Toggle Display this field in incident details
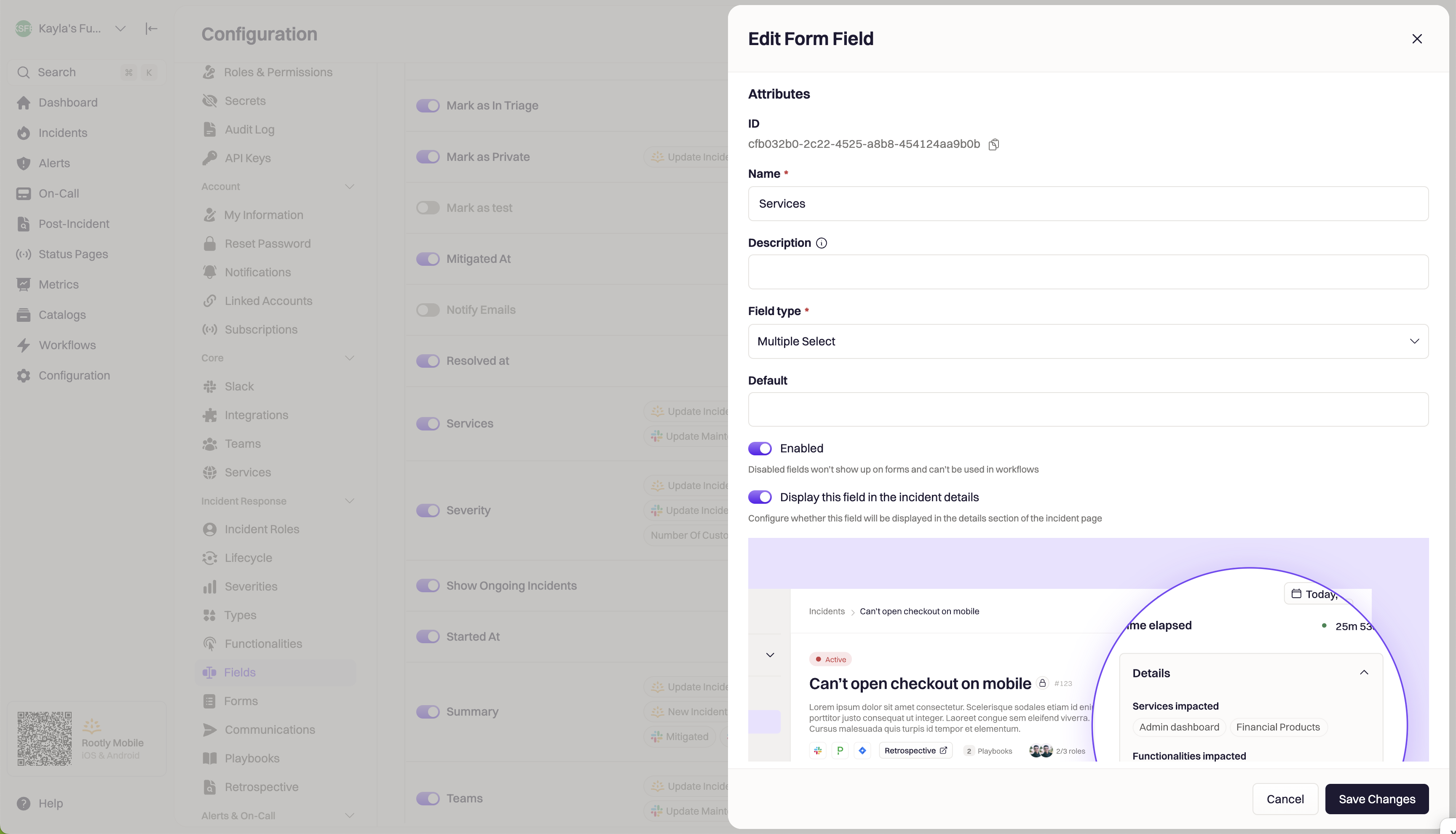 pos(760,497)
